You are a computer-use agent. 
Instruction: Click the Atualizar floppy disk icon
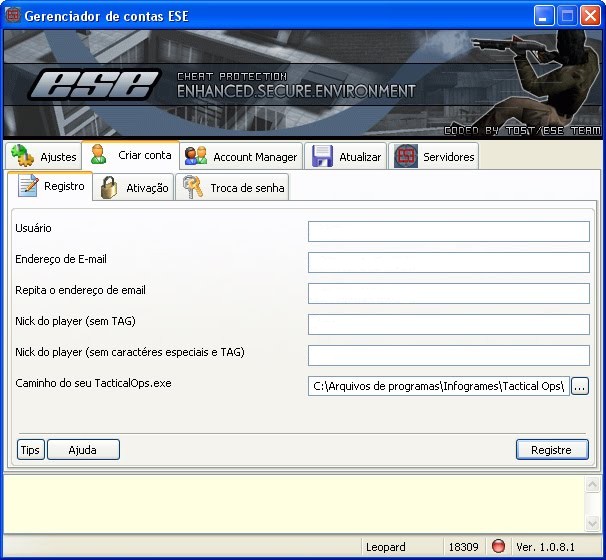(322, 156)
